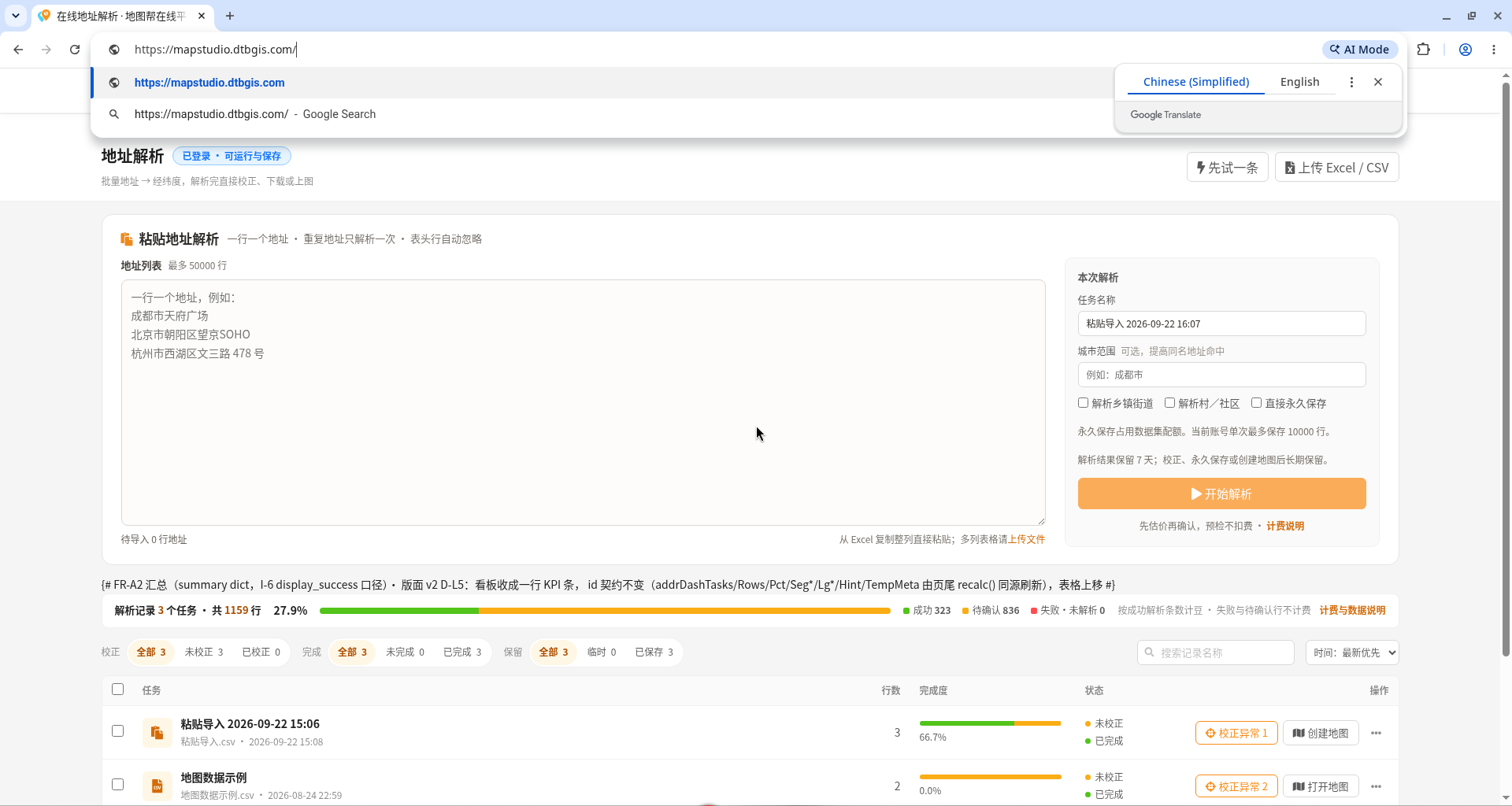Close the 在线地址解析 browser tab
The image size is (1512, 806).
tap(202, 16)
